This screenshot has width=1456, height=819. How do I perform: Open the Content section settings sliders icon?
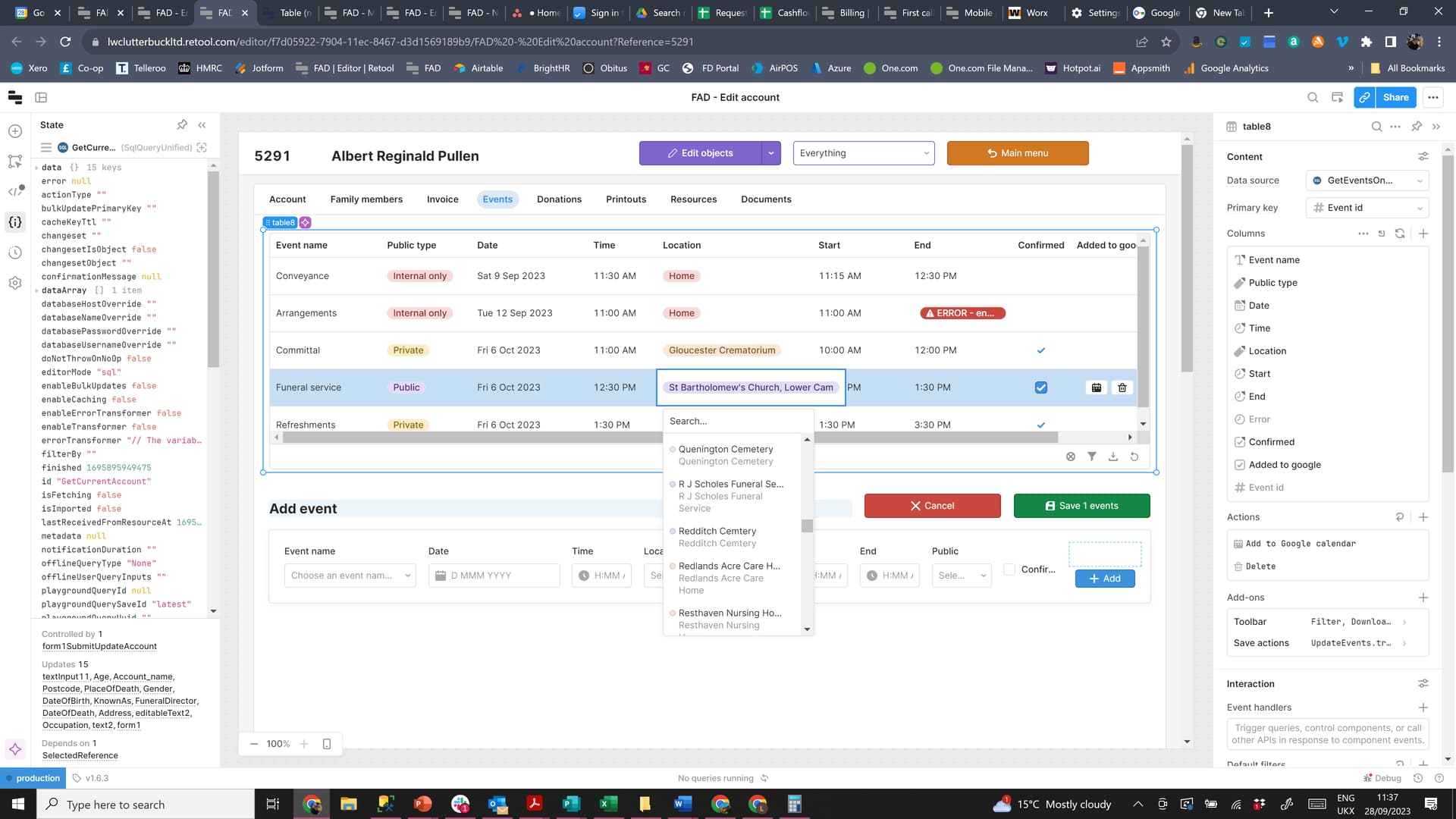pyautogui.click(x=1423, y=157)
